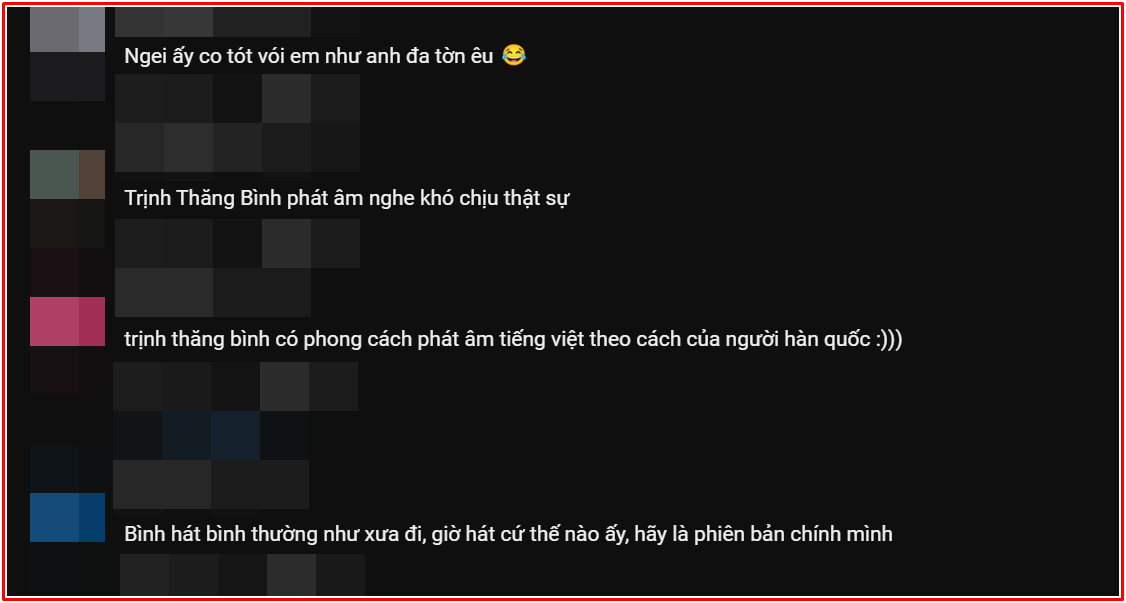Expand the blue-tinted blurred replies row below the Korean-style comment

(x=211, y=435)
